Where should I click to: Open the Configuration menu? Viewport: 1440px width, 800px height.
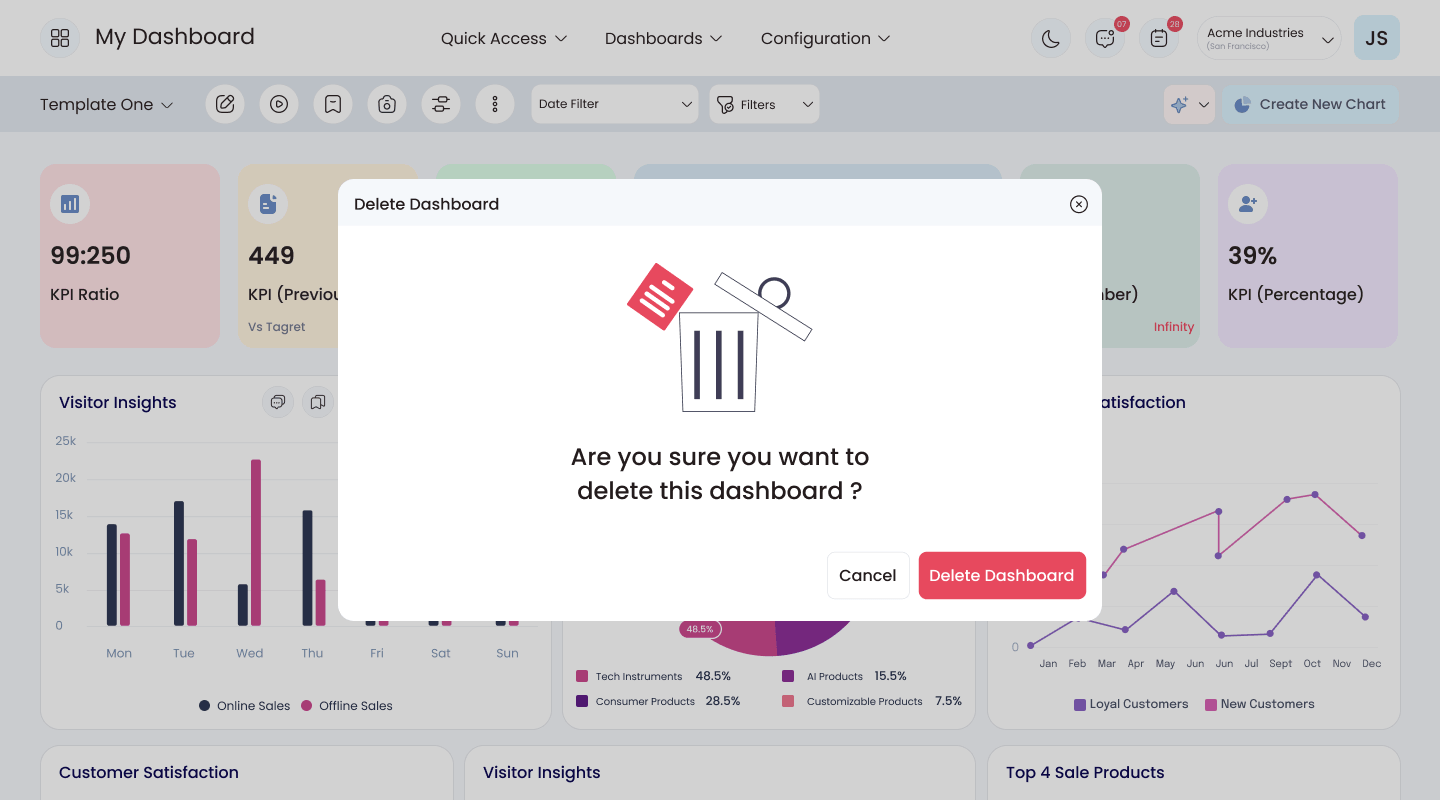click(825, 38)
